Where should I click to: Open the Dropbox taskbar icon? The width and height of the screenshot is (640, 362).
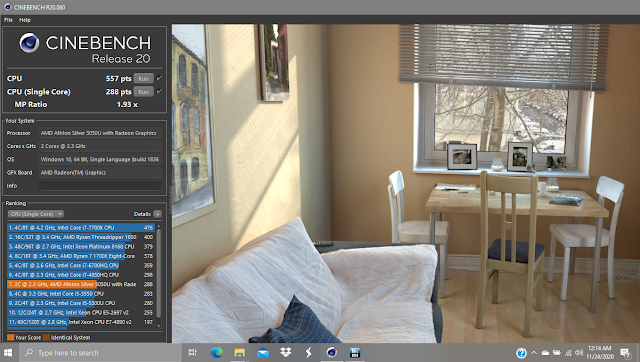(286, 353)
